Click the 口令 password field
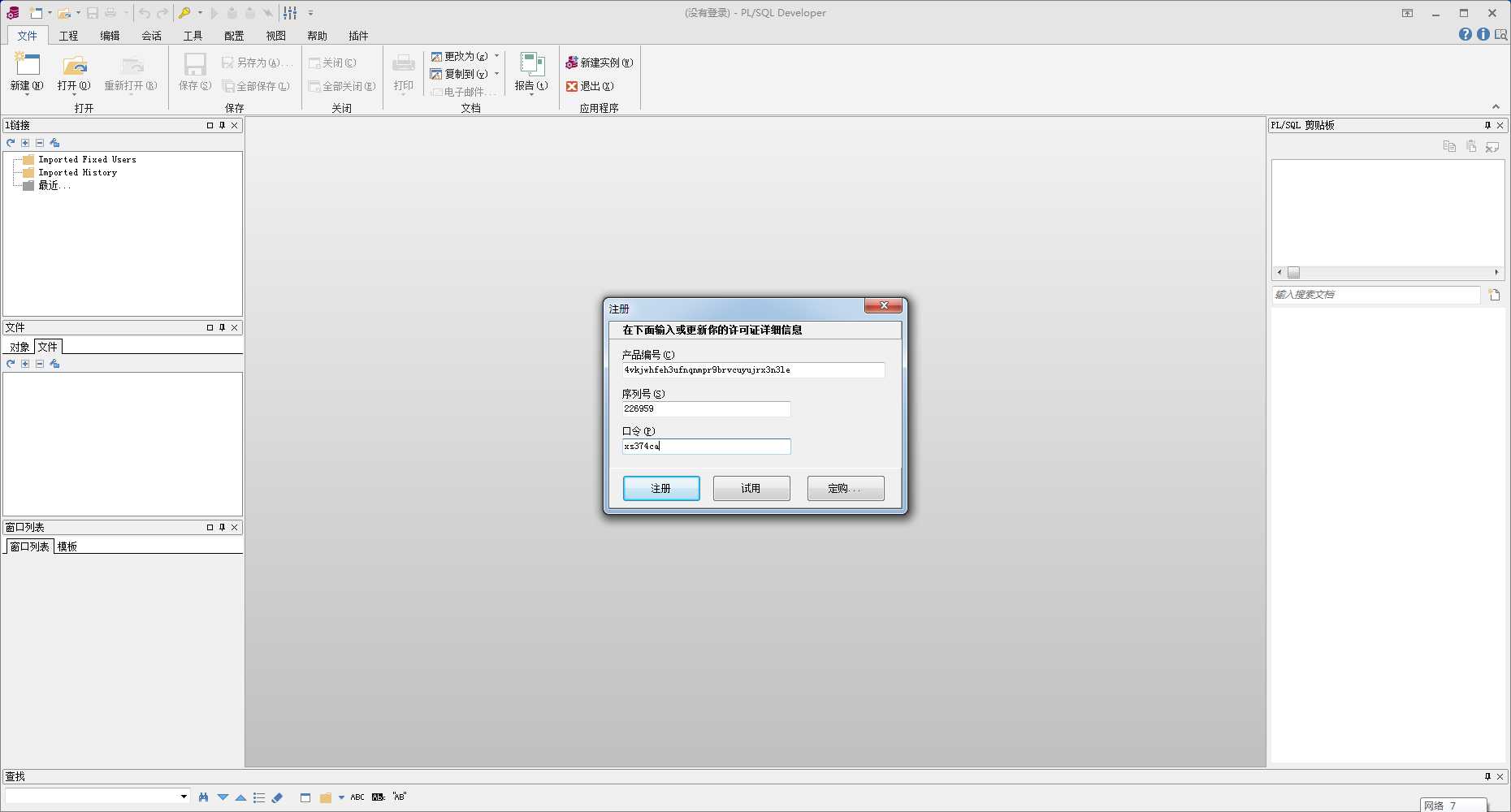Screen dimensions: 1511x812 [x=706, y=447]
